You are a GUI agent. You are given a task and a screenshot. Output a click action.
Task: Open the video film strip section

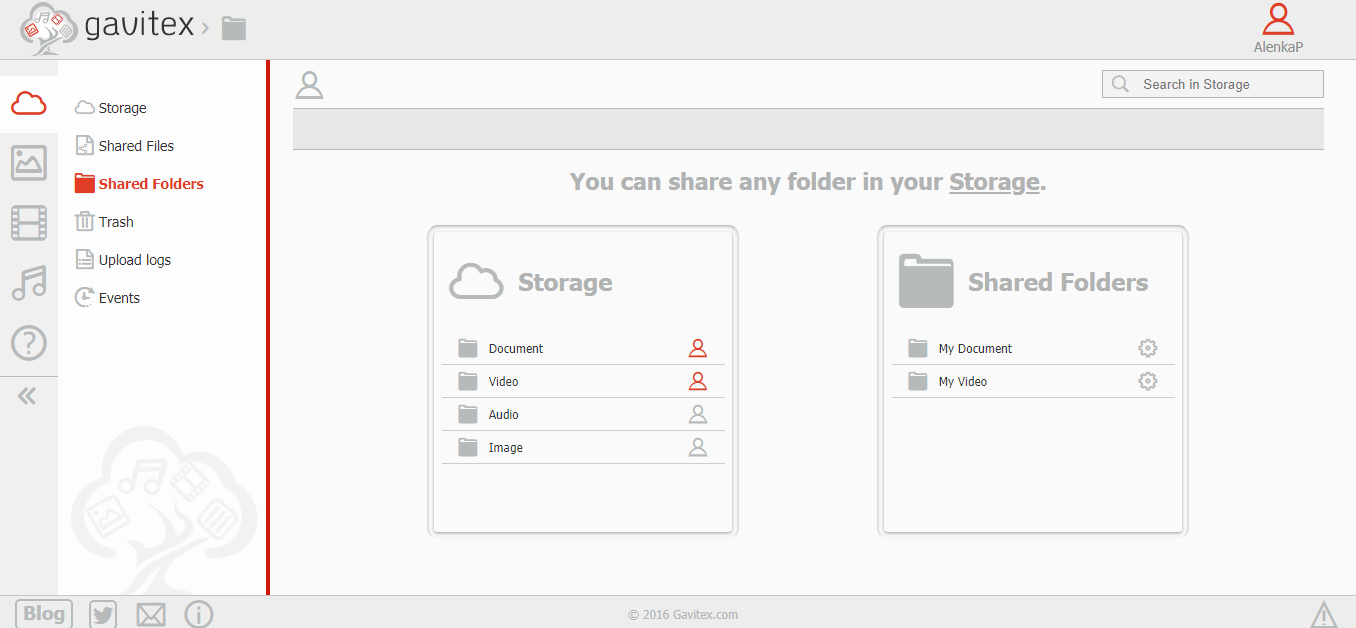(x=29, y=223)
